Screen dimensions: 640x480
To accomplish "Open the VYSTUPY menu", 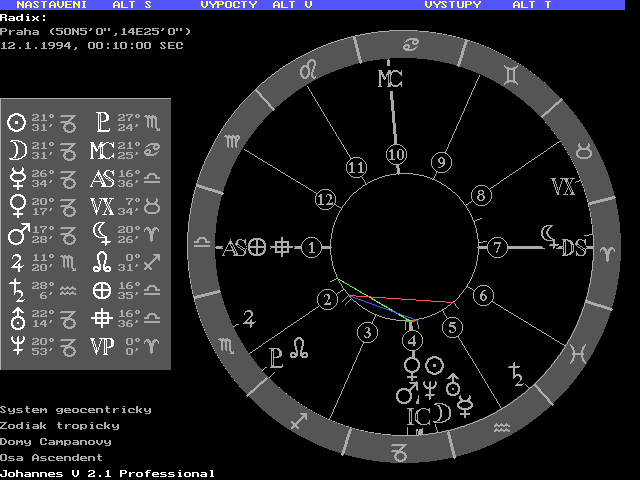I will tap(452, 5).
